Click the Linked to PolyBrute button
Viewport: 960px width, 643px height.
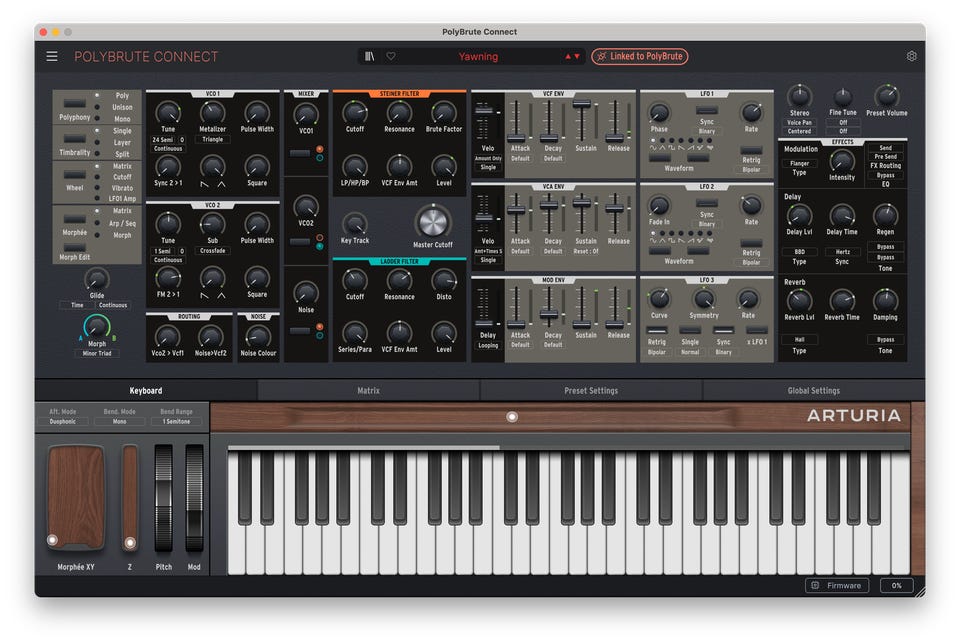click(640, 56)
